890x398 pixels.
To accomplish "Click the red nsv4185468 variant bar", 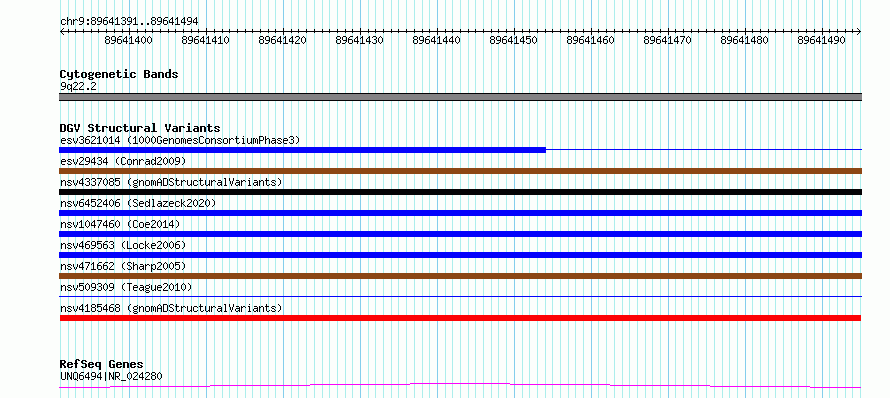I will tap(460, 318).
